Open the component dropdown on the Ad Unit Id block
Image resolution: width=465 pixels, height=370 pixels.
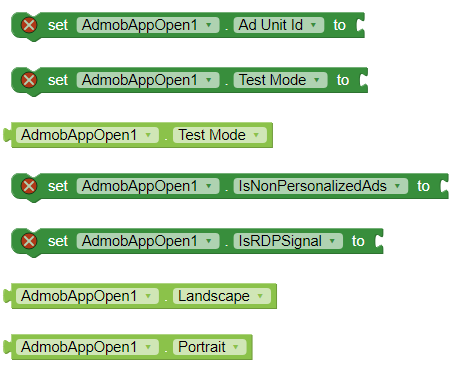(x=148, y=25)
